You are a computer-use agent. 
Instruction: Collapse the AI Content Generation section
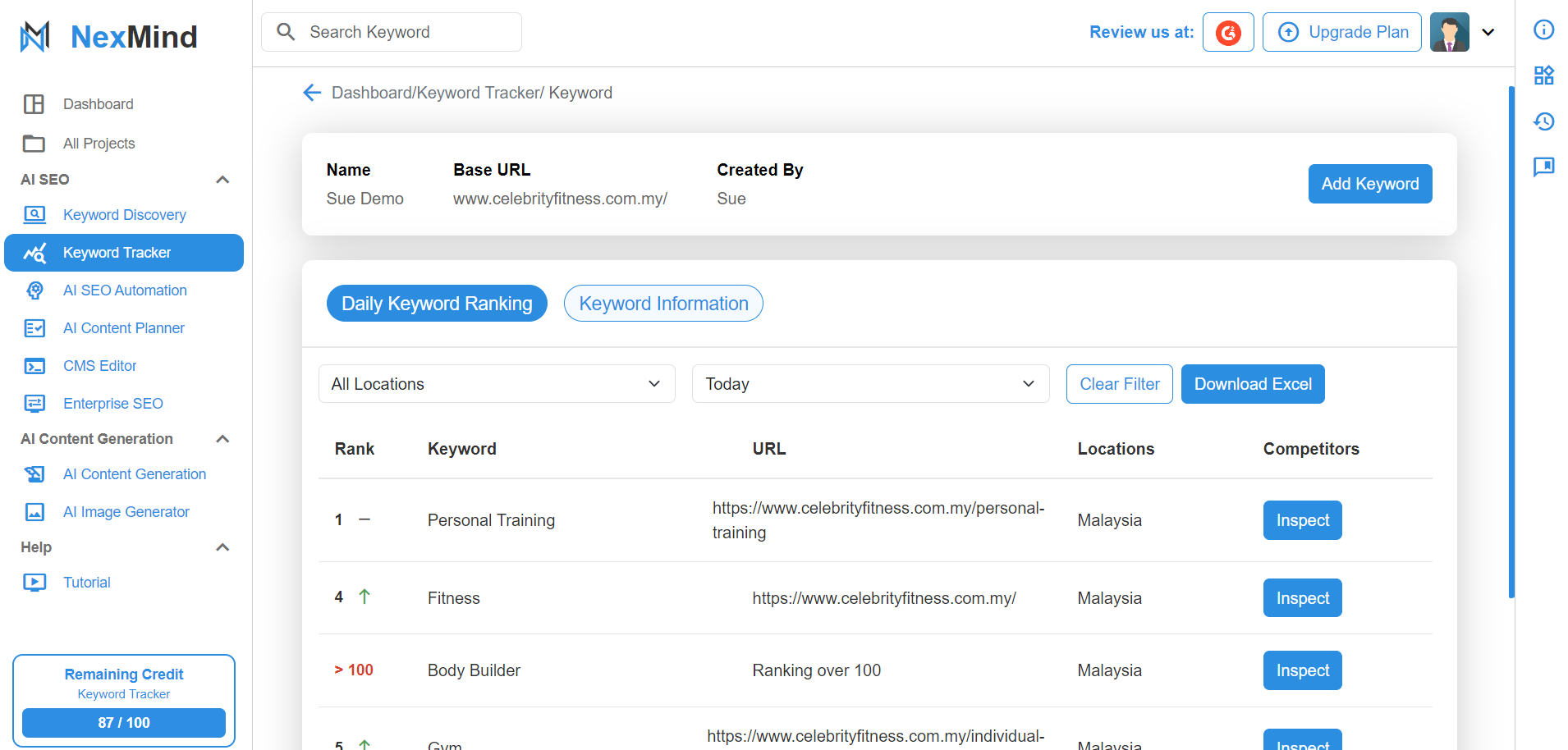[x=222, y=439]
